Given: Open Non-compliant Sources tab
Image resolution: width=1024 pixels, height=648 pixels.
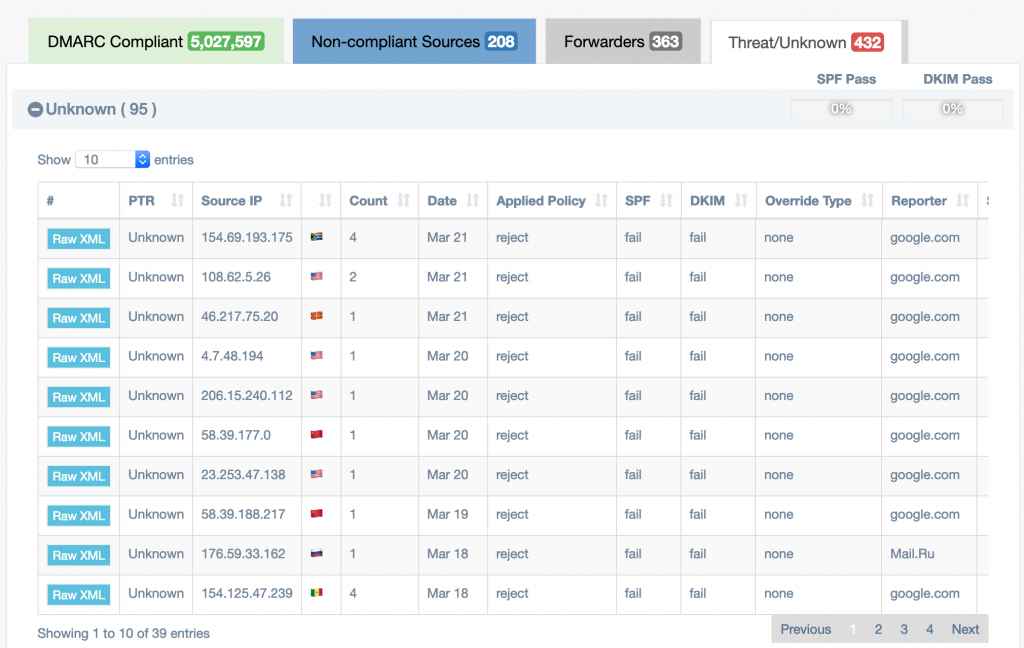Looking at the screenshot, I should 413,42.
